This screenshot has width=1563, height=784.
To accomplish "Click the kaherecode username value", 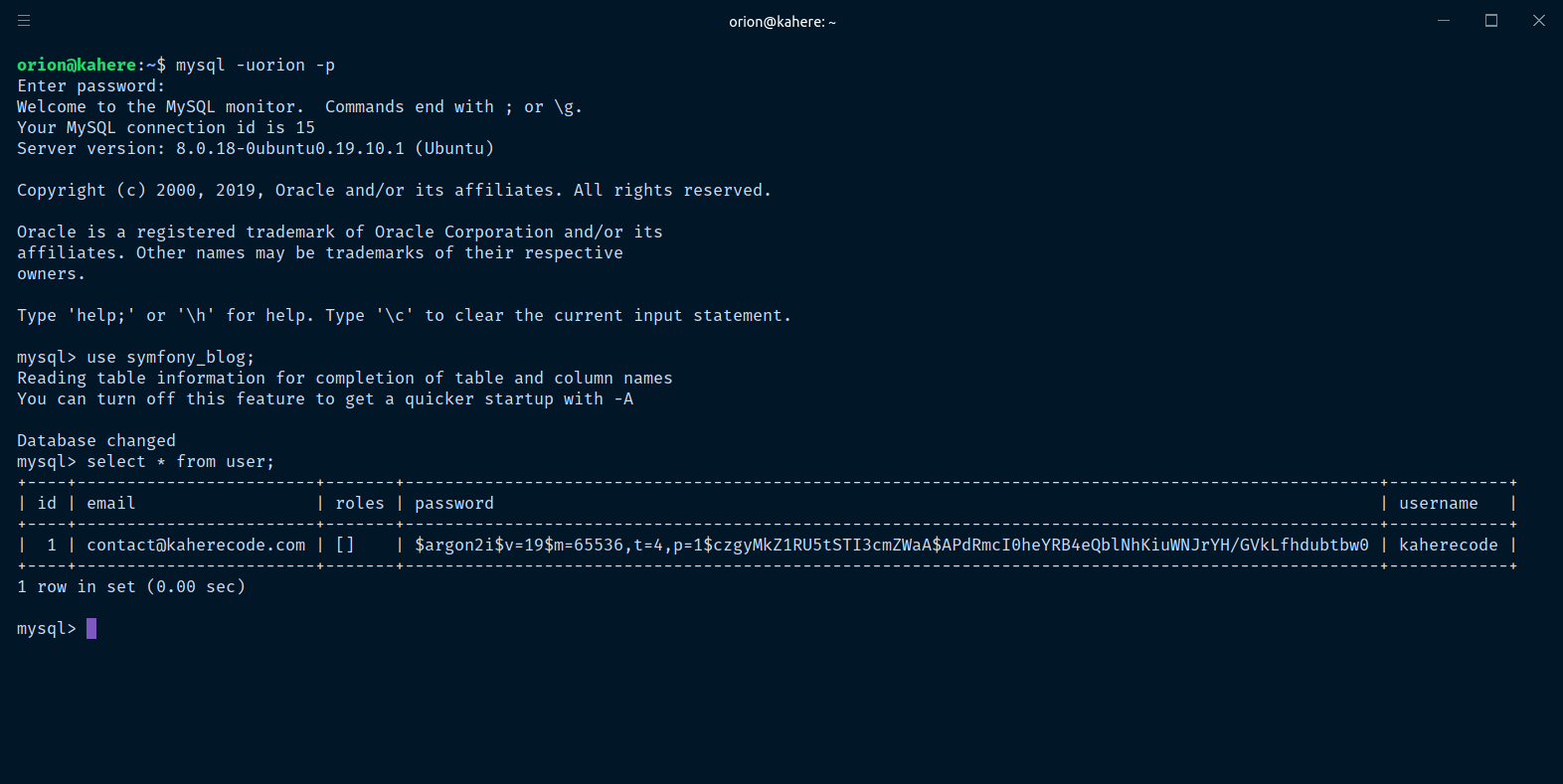I will point(1448,545).
